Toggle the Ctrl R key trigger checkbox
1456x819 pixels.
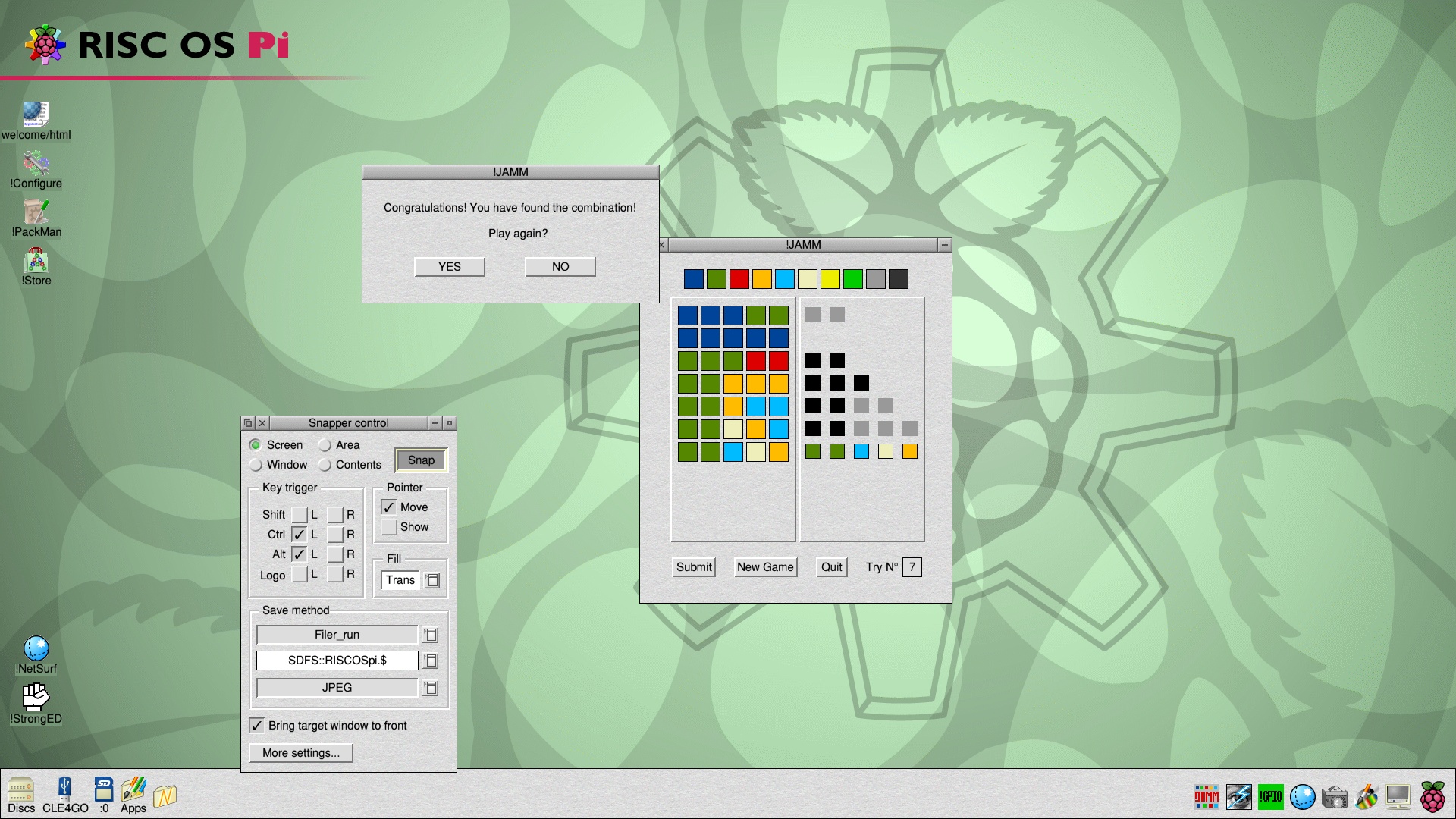coord(335,535)
